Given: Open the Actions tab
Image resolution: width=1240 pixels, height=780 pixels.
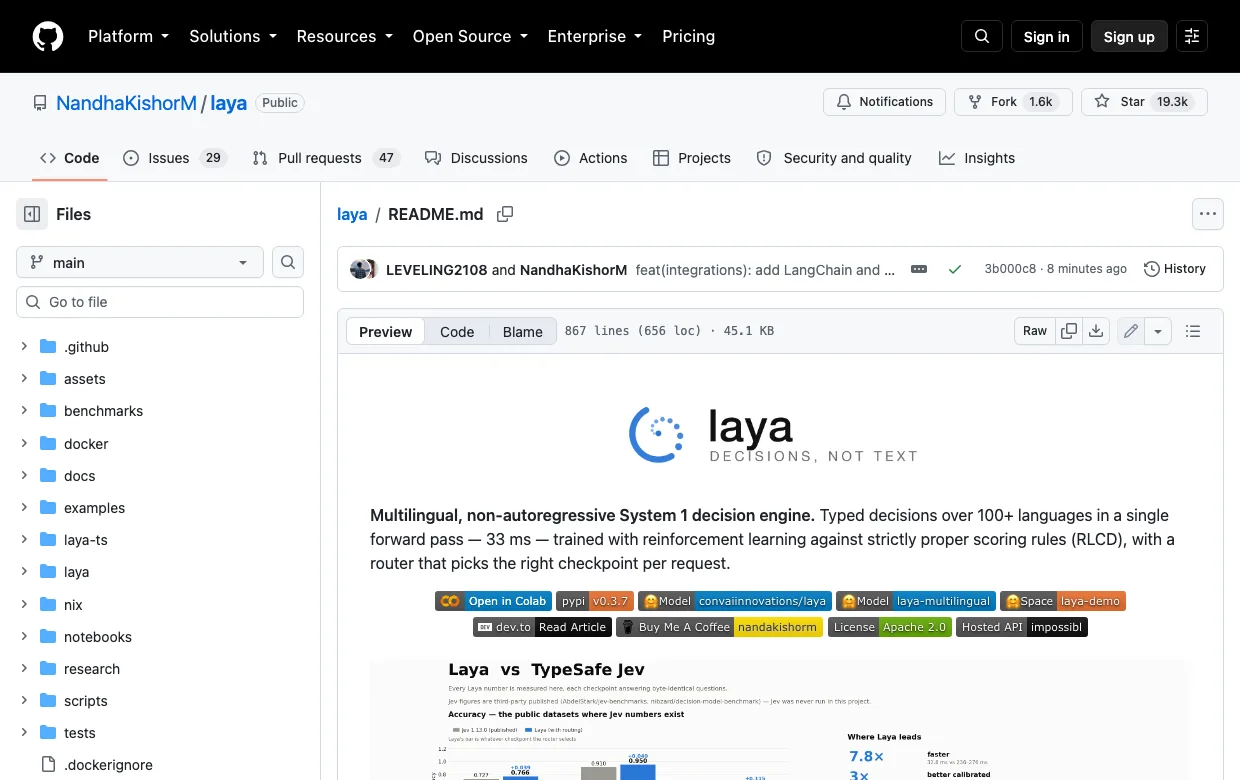Looking at the screenshot, I should coord(590,158).
